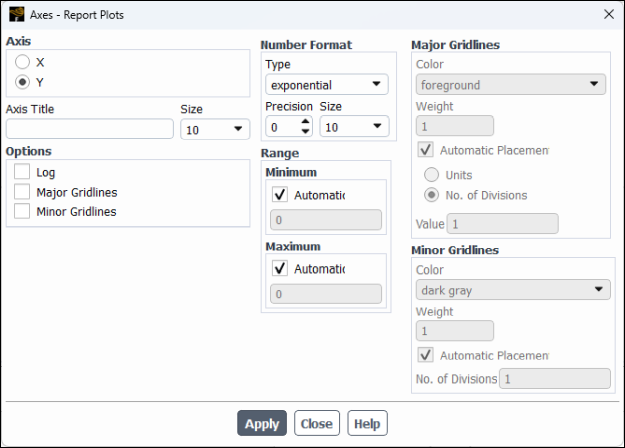Check the Minor Gridlines option
The height and width of the screenshot is (448, 625).
tap(23, 211)
